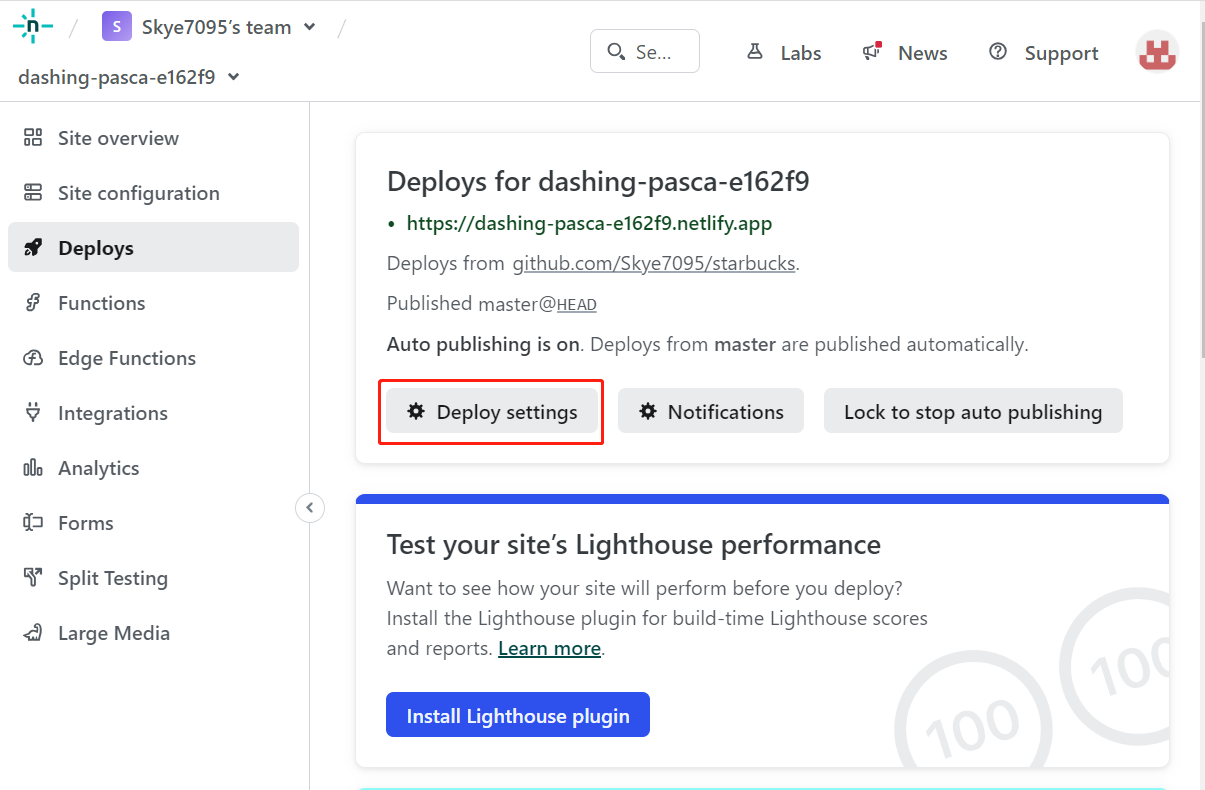Image resolution: width=1205 pixels, height=790 pixels.
Task: Click the Netlify logo icon
Action: 32,27
